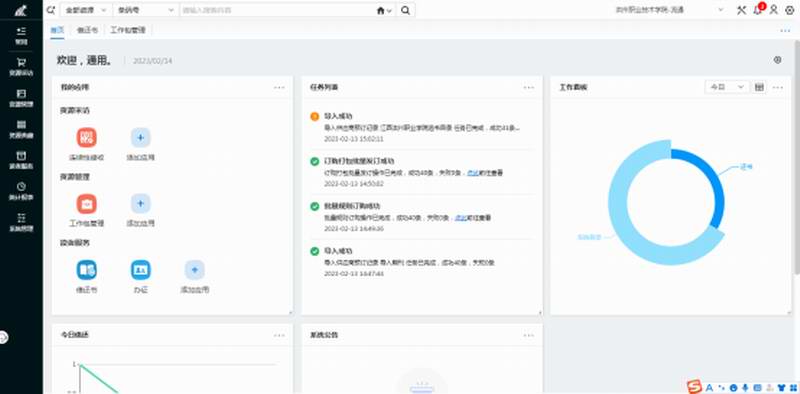Click the magnifier search button
The height and width of the screenshot is (394, 800).
405,10
